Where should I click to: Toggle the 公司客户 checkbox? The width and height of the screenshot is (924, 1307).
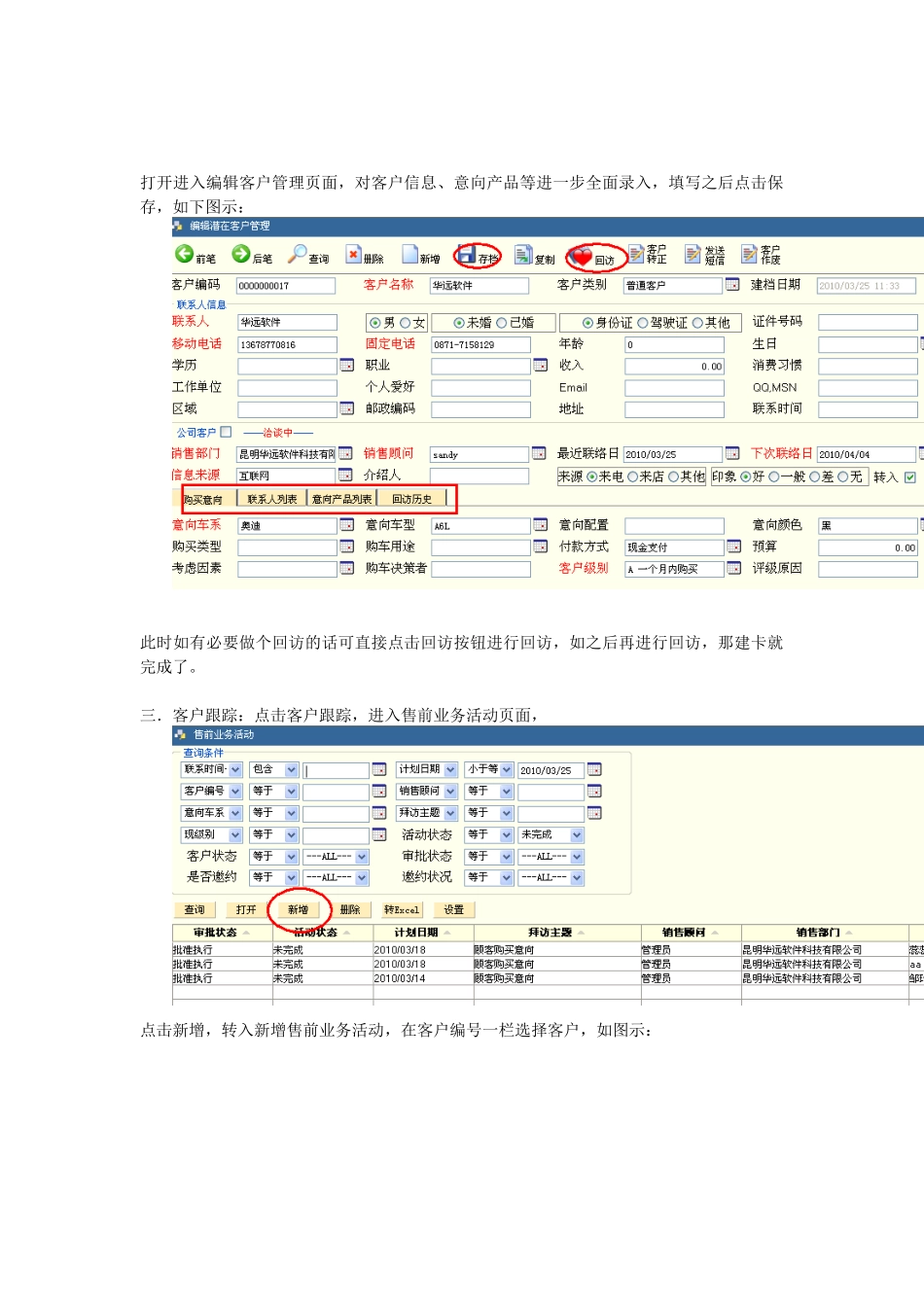tap(226, 432)
